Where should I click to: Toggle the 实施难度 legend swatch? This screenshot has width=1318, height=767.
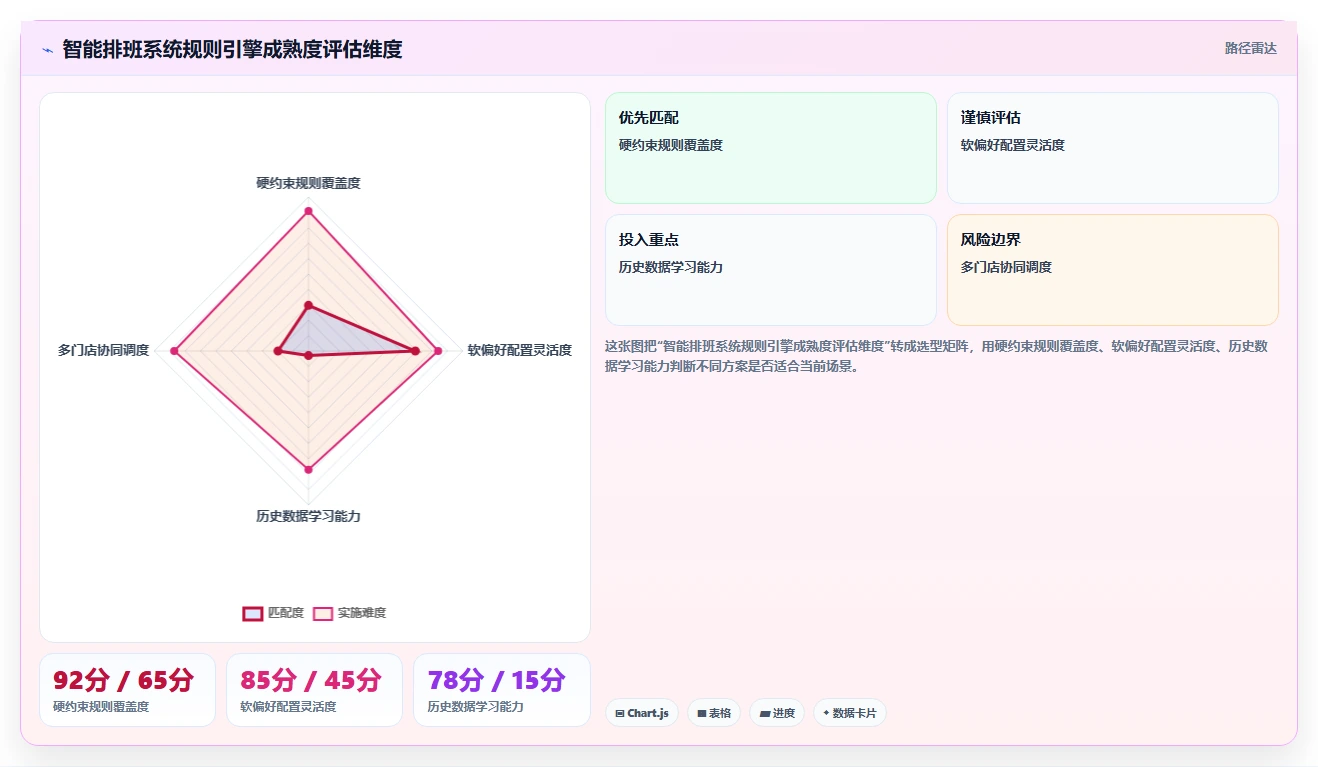click(x=323, y=613)
